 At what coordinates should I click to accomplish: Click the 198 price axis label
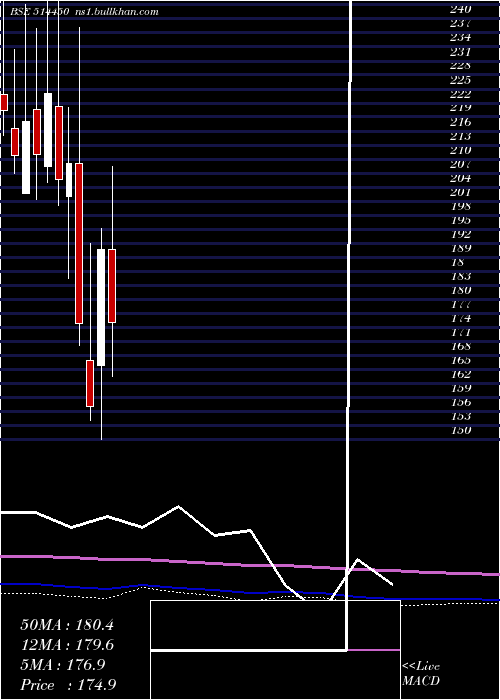pos(460,206)
